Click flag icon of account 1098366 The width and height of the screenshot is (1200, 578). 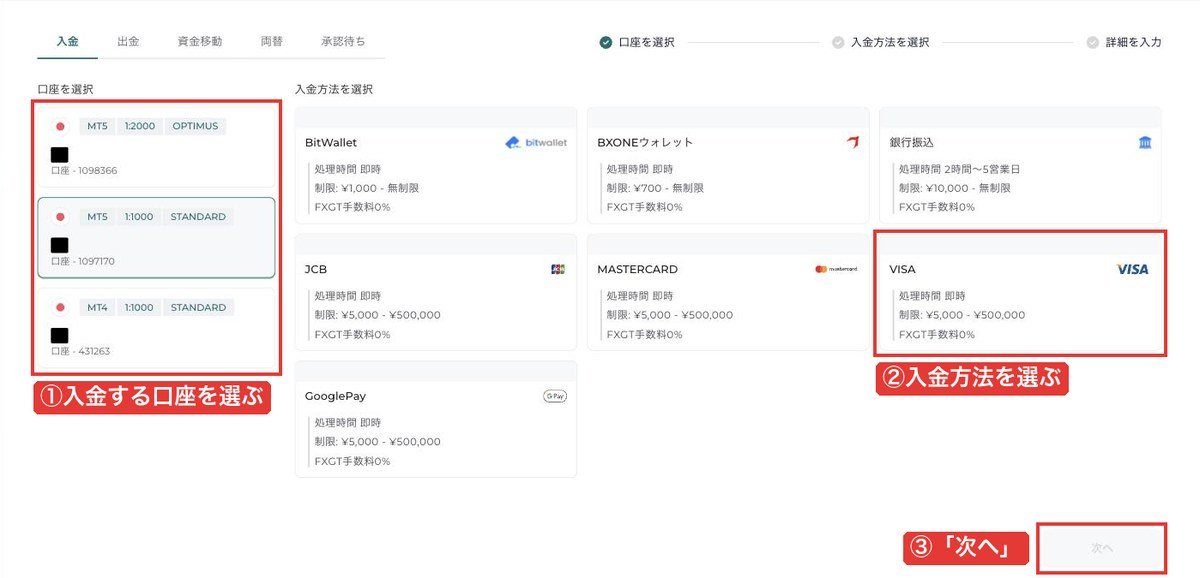point(60,126)
